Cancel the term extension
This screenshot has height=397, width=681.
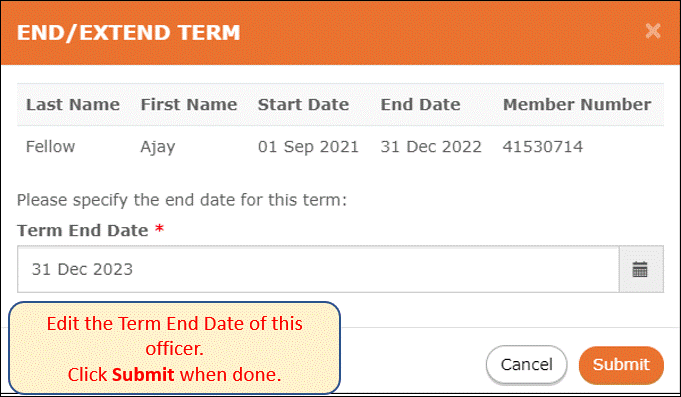pyautogui.click(x=526, y=365)
